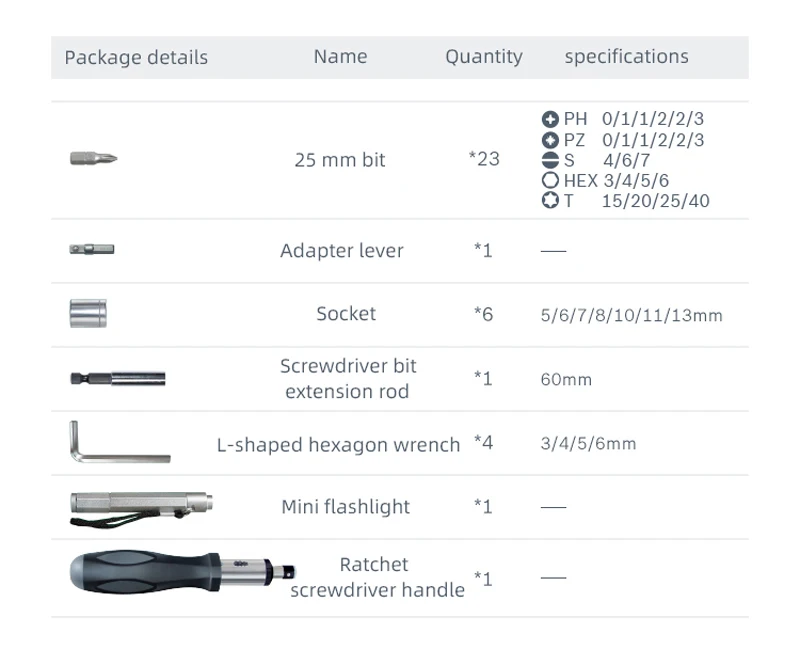This screenshot has width=800, height=649.
Task: Click the Quantity column header
Action: [484, 57]
